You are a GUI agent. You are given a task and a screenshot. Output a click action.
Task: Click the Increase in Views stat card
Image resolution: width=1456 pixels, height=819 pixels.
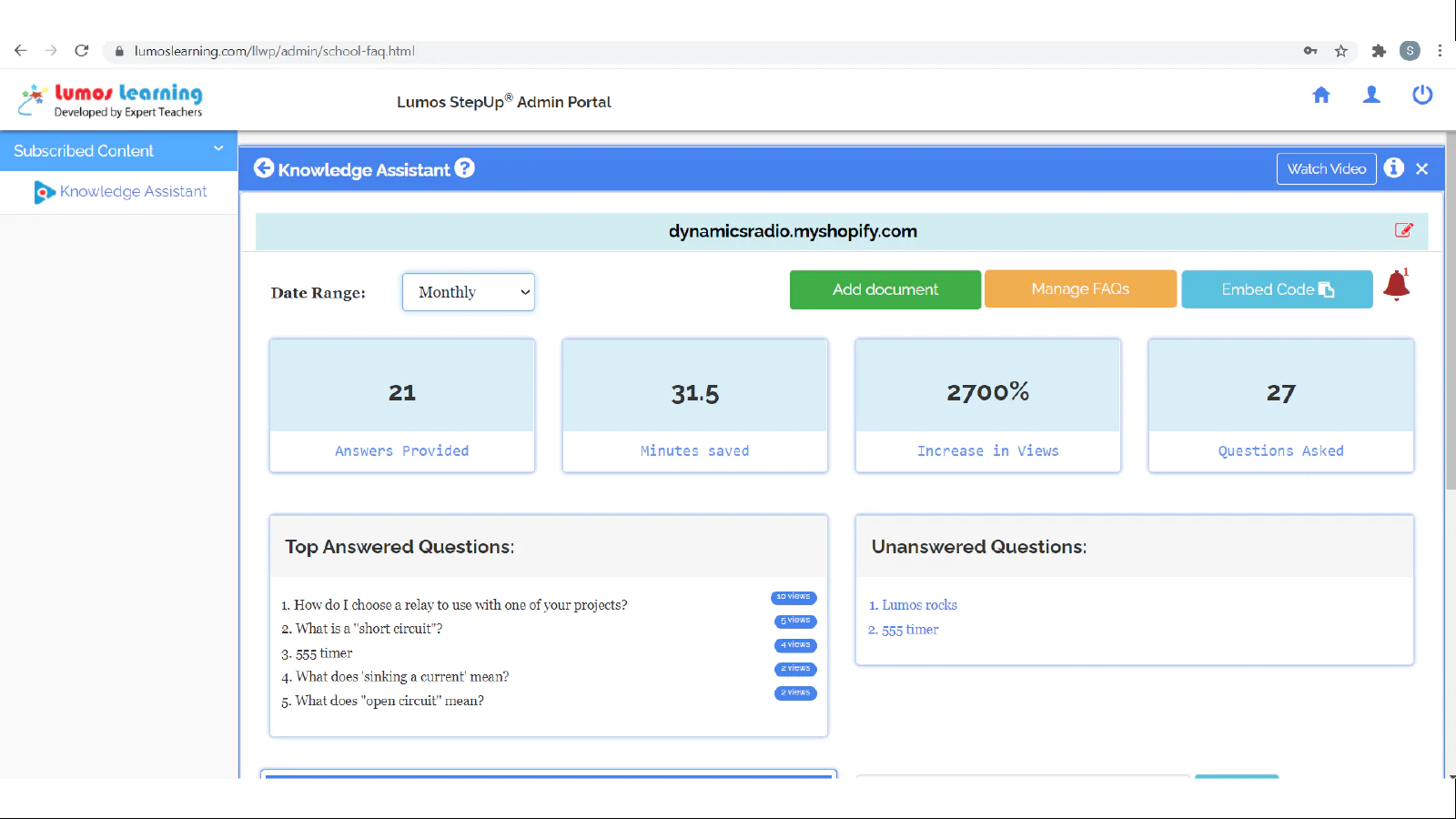pos(988,406)
